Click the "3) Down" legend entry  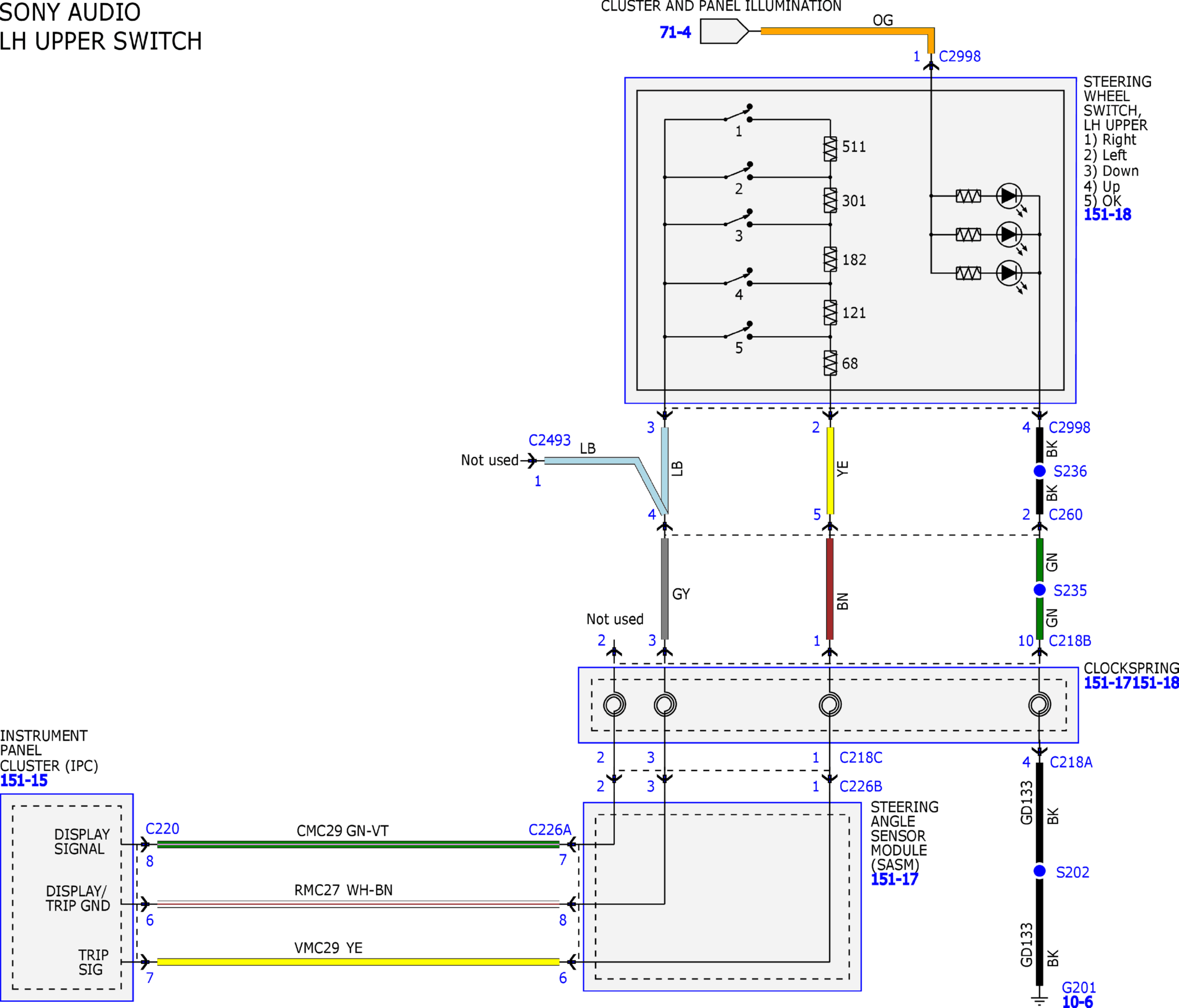click(x=1111, y=171)
